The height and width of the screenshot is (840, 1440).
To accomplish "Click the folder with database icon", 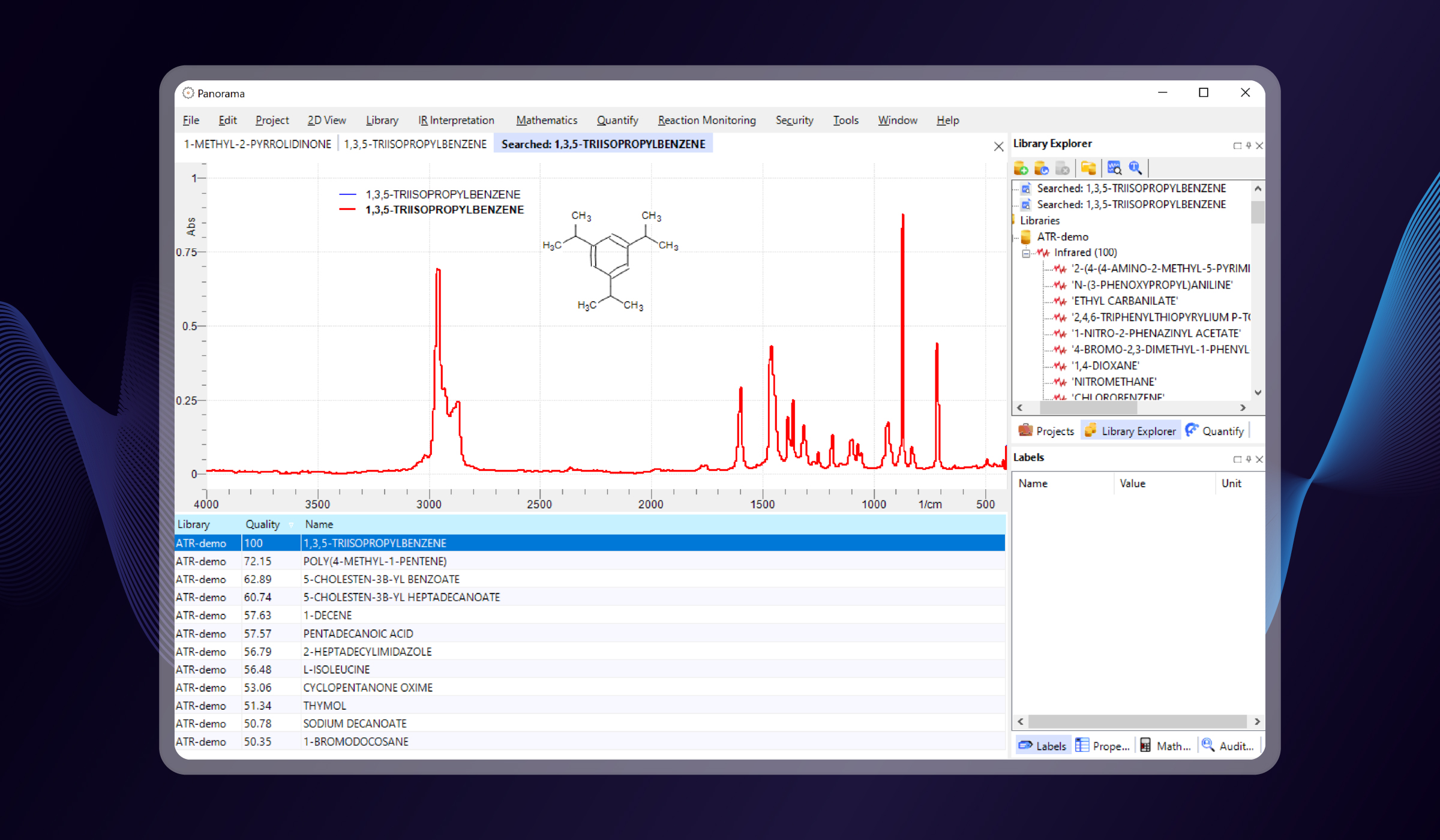I will pos(1088,168).
